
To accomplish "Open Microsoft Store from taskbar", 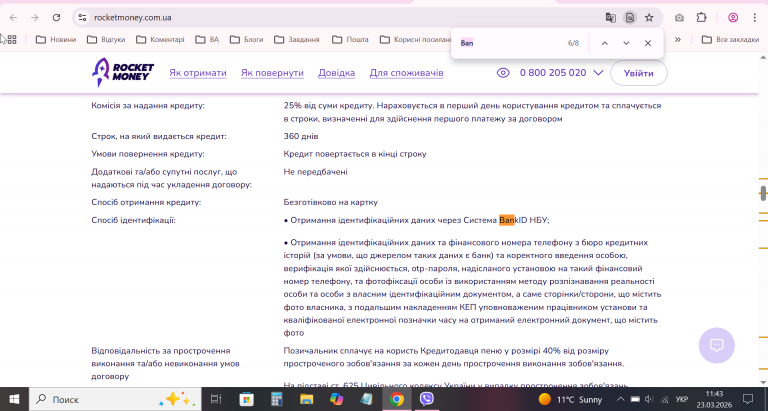I will point(246,399).
